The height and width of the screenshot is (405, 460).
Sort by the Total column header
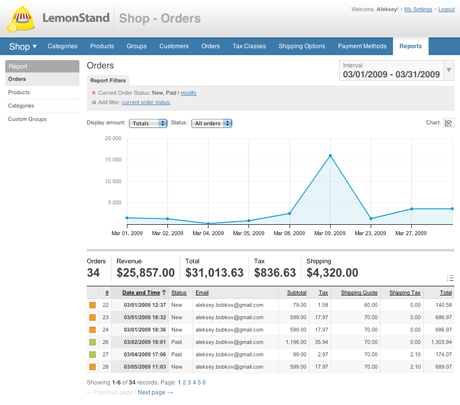tap(446, 293)
